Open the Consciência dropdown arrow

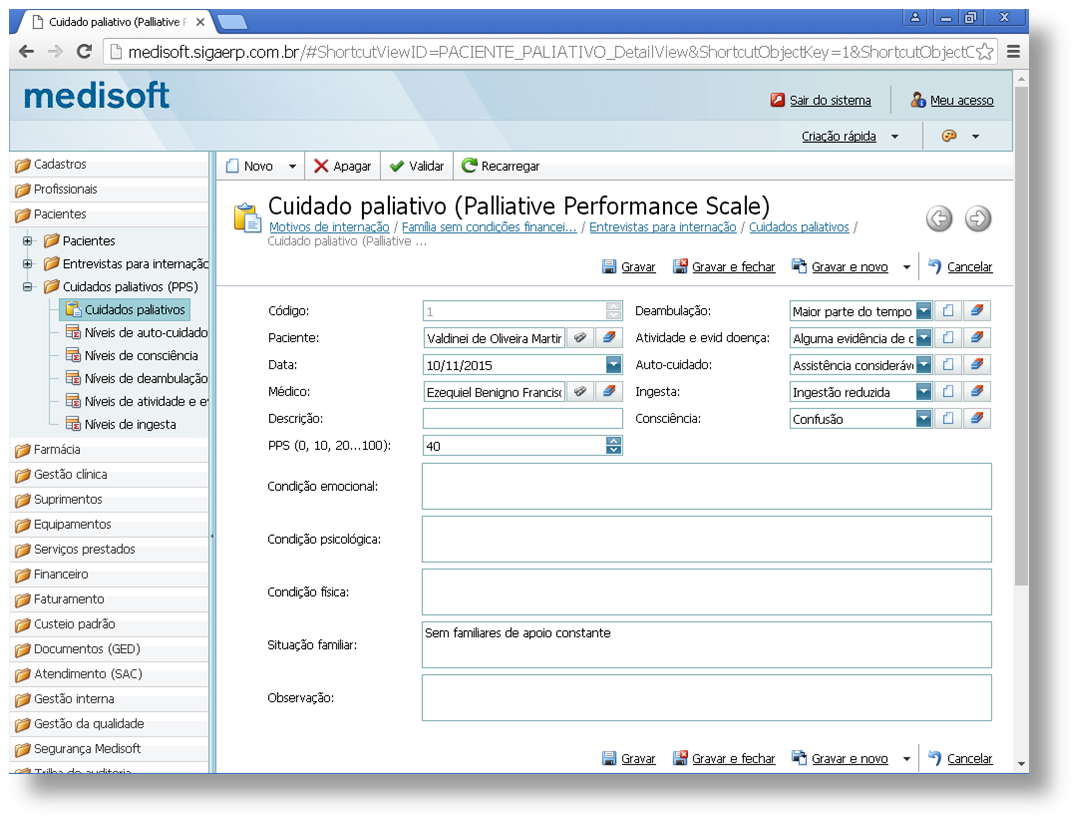(x=923, y=418)
